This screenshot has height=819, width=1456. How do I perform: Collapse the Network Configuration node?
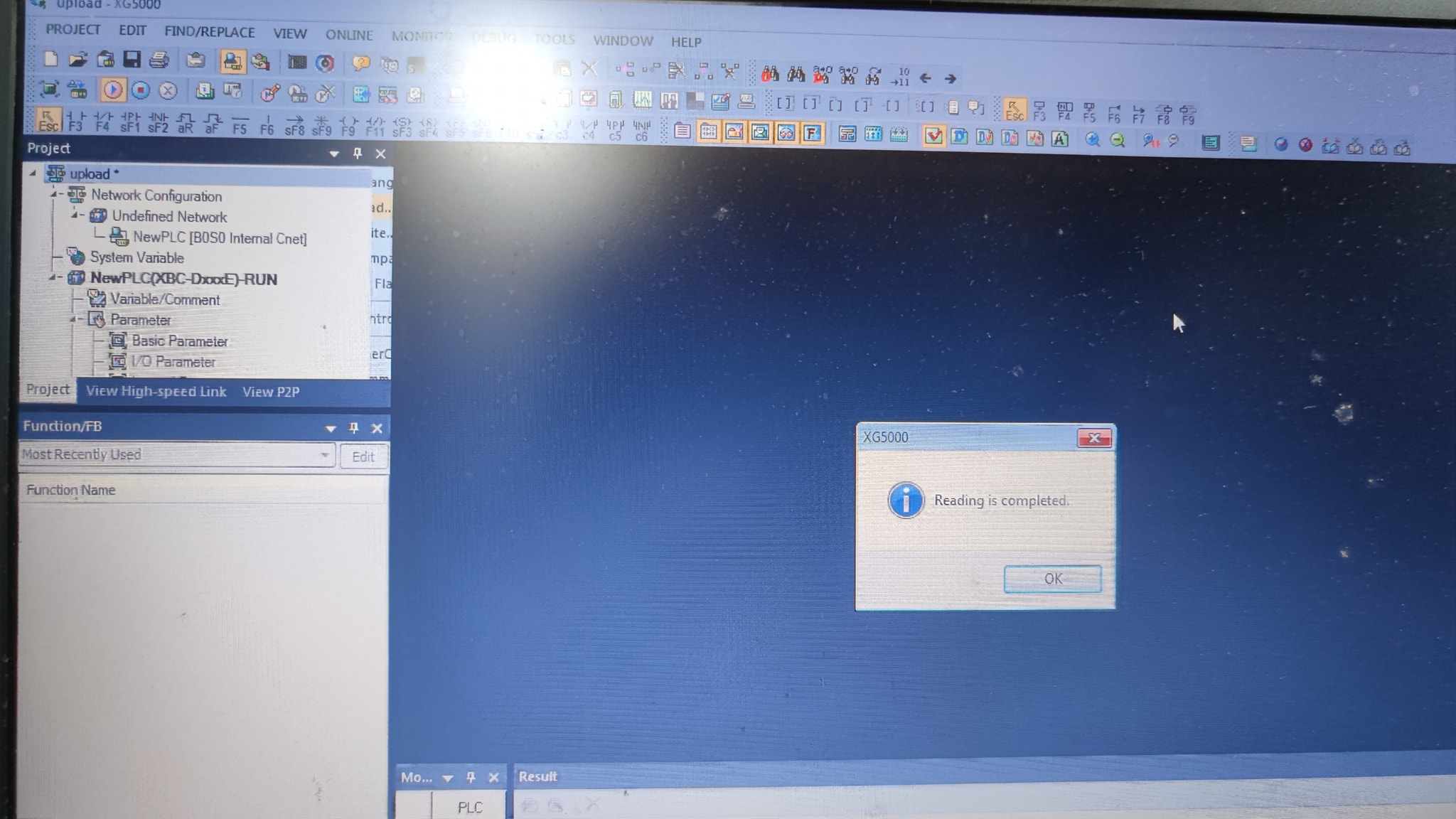pos(54,193)
